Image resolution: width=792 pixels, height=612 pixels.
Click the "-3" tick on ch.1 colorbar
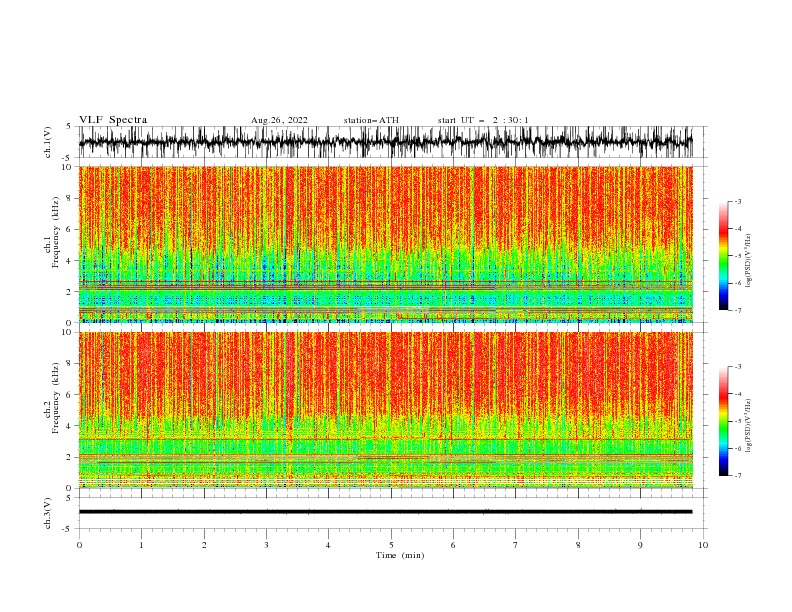point(737,201)
